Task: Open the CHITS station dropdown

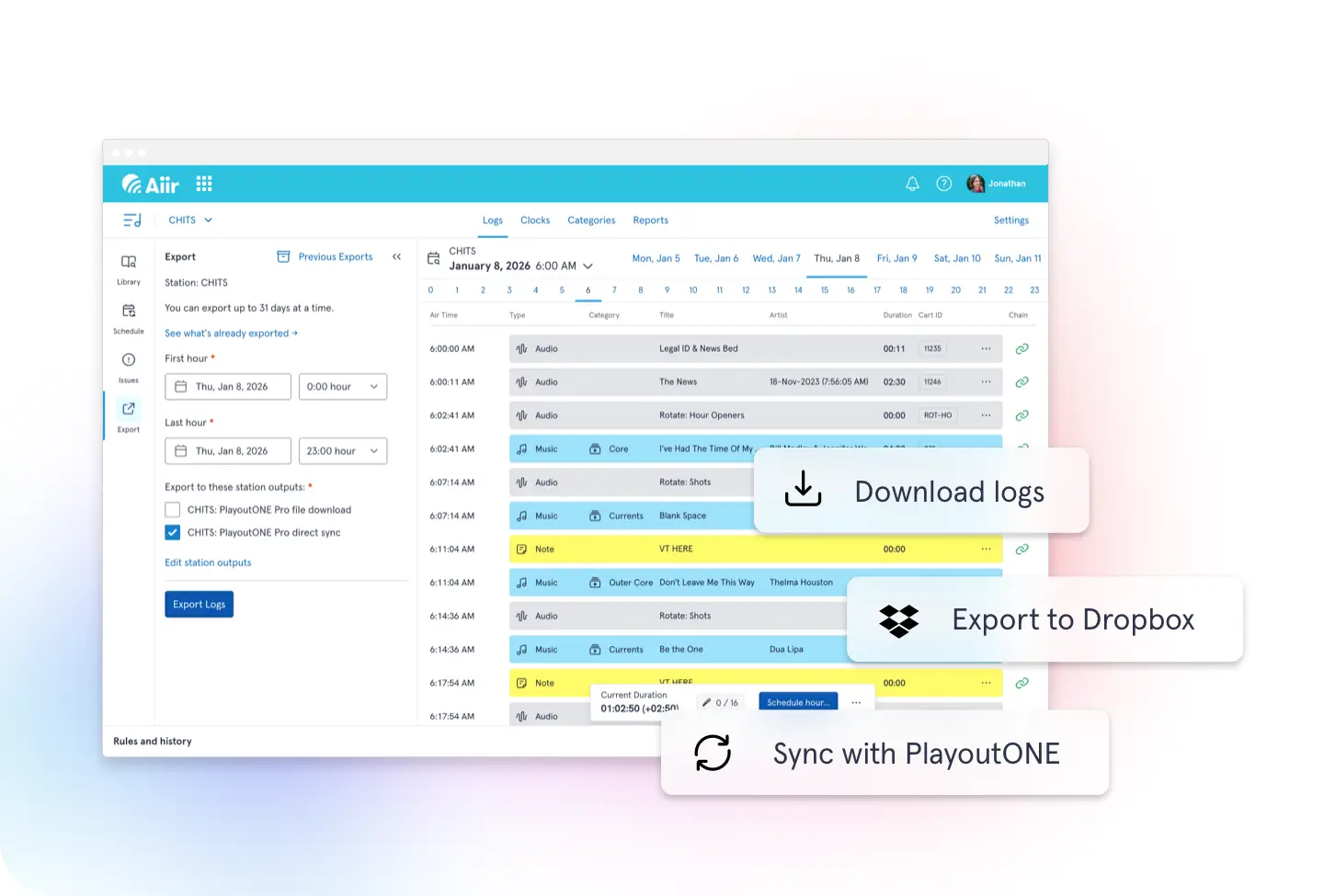Action: pyautogui.click(x=189, y=220)
